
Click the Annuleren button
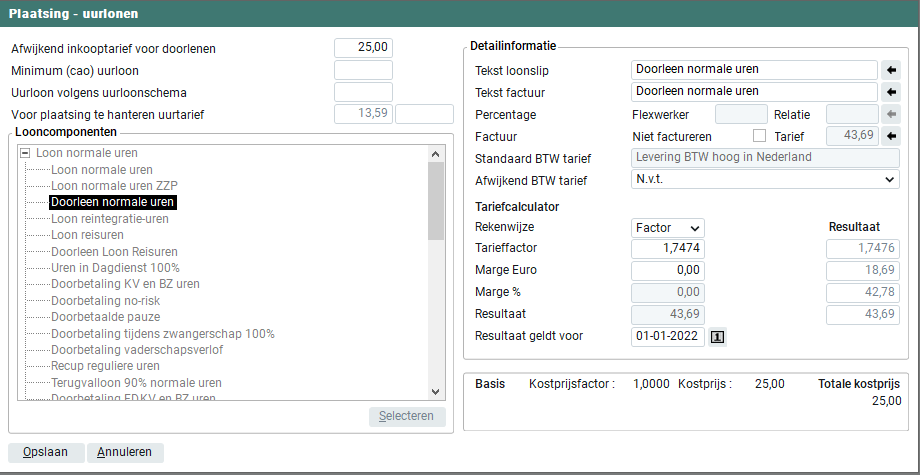(125, 452)
